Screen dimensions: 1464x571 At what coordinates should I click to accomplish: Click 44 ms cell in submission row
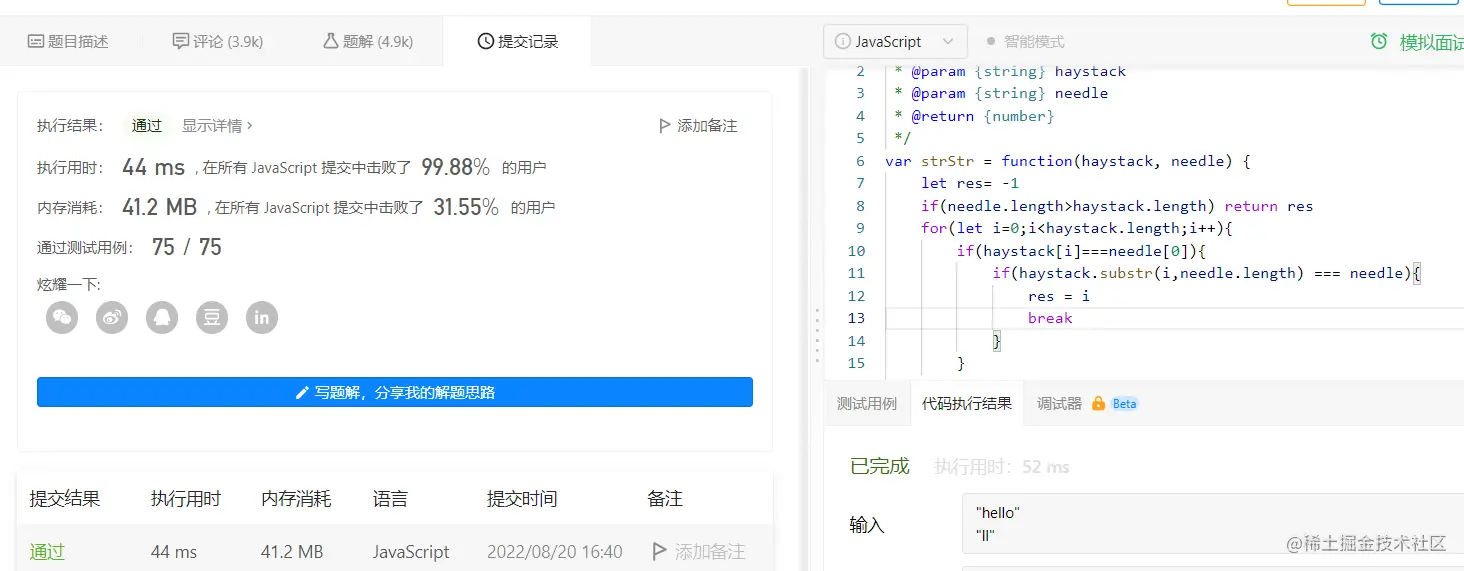[x=174, y=551]
